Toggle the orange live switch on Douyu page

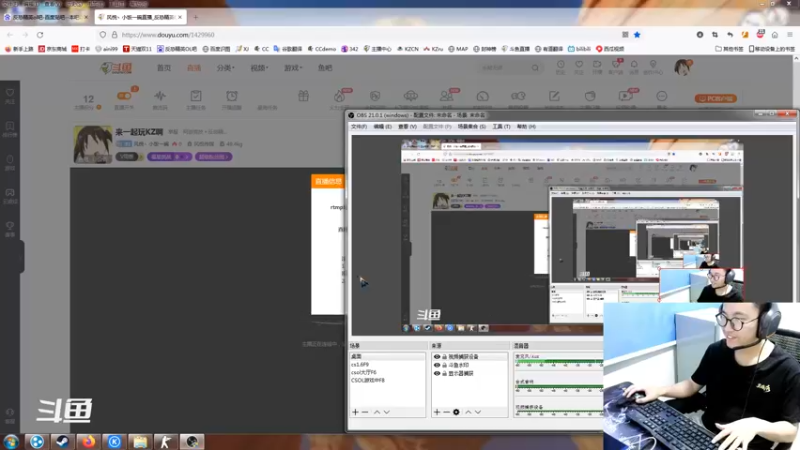click(x=124, y=95)
